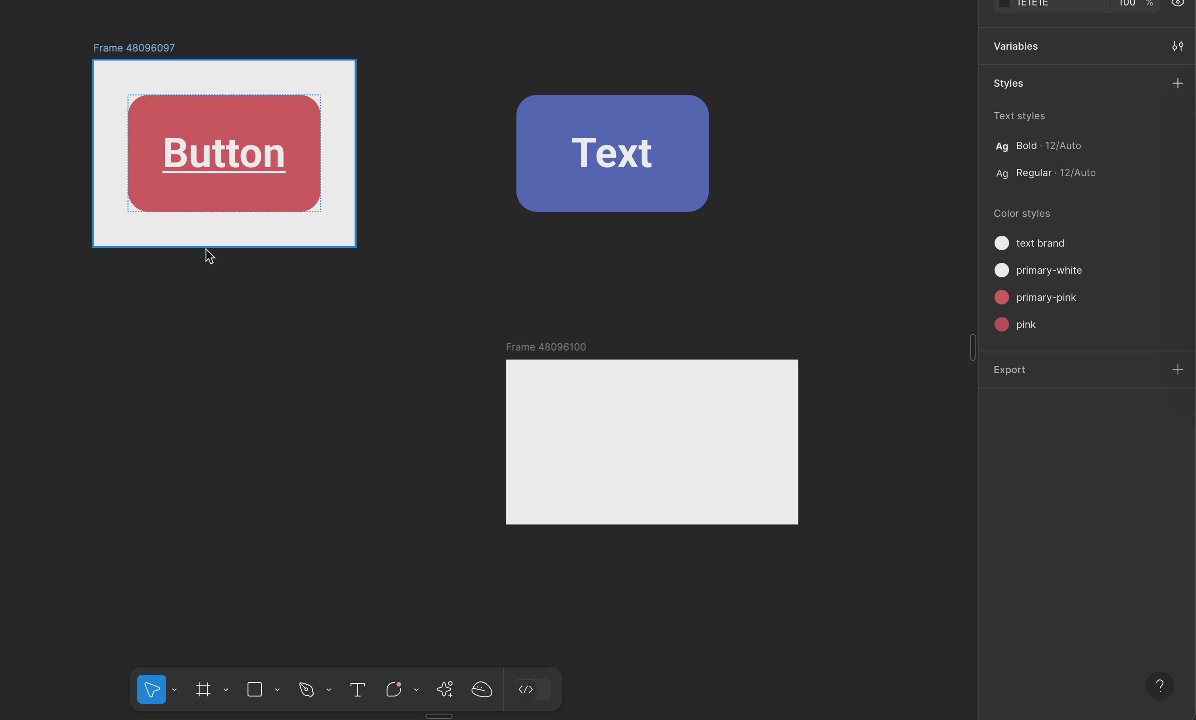Click the pink color style swatch
1196x720 pixels.
[x=1001, y=324]
